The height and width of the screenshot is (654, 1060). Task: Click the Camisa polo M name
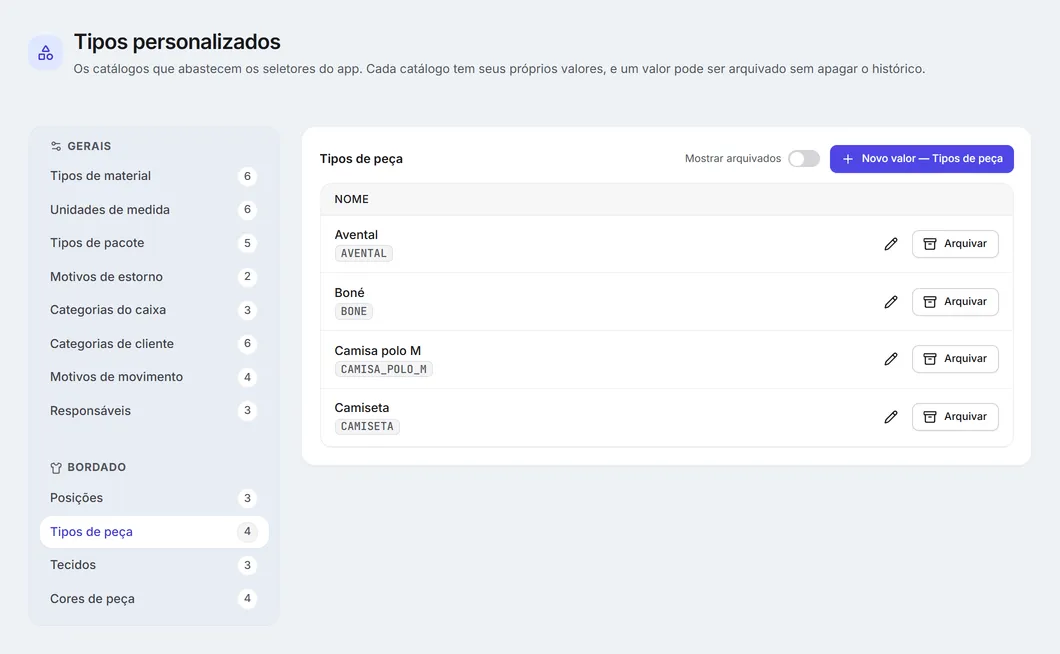(377, 350)
